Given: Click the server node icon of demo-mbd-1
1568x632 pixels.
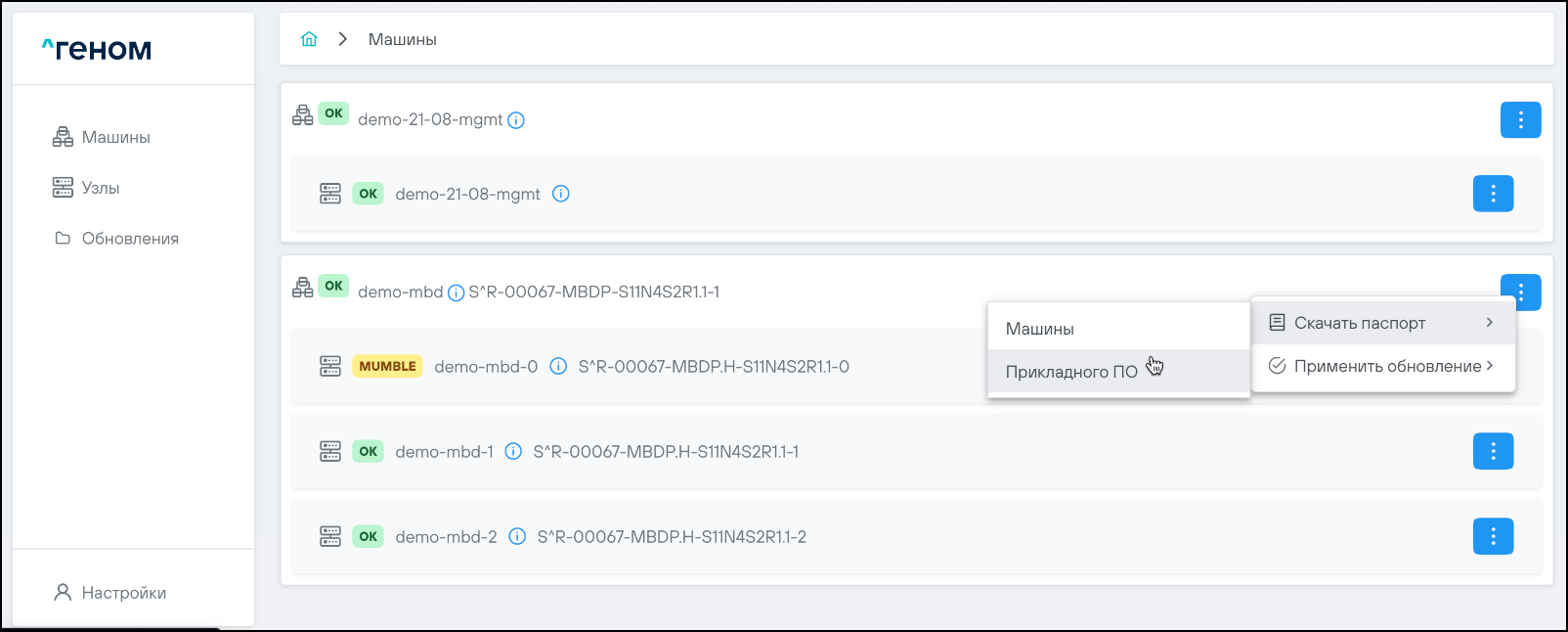Looking at the screenshot, I should pos(330,452).
